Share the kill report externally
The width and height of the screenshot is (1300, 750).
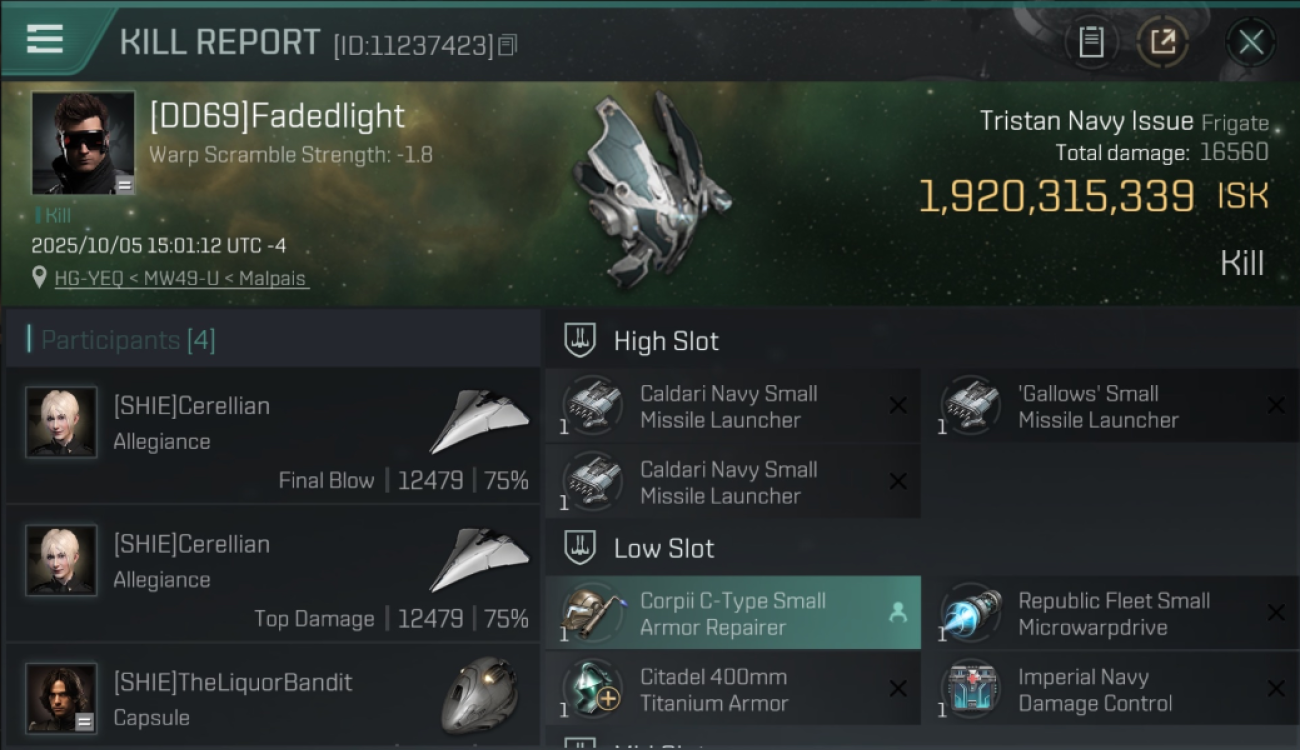pyautogui.click(x=1163, y=42)
